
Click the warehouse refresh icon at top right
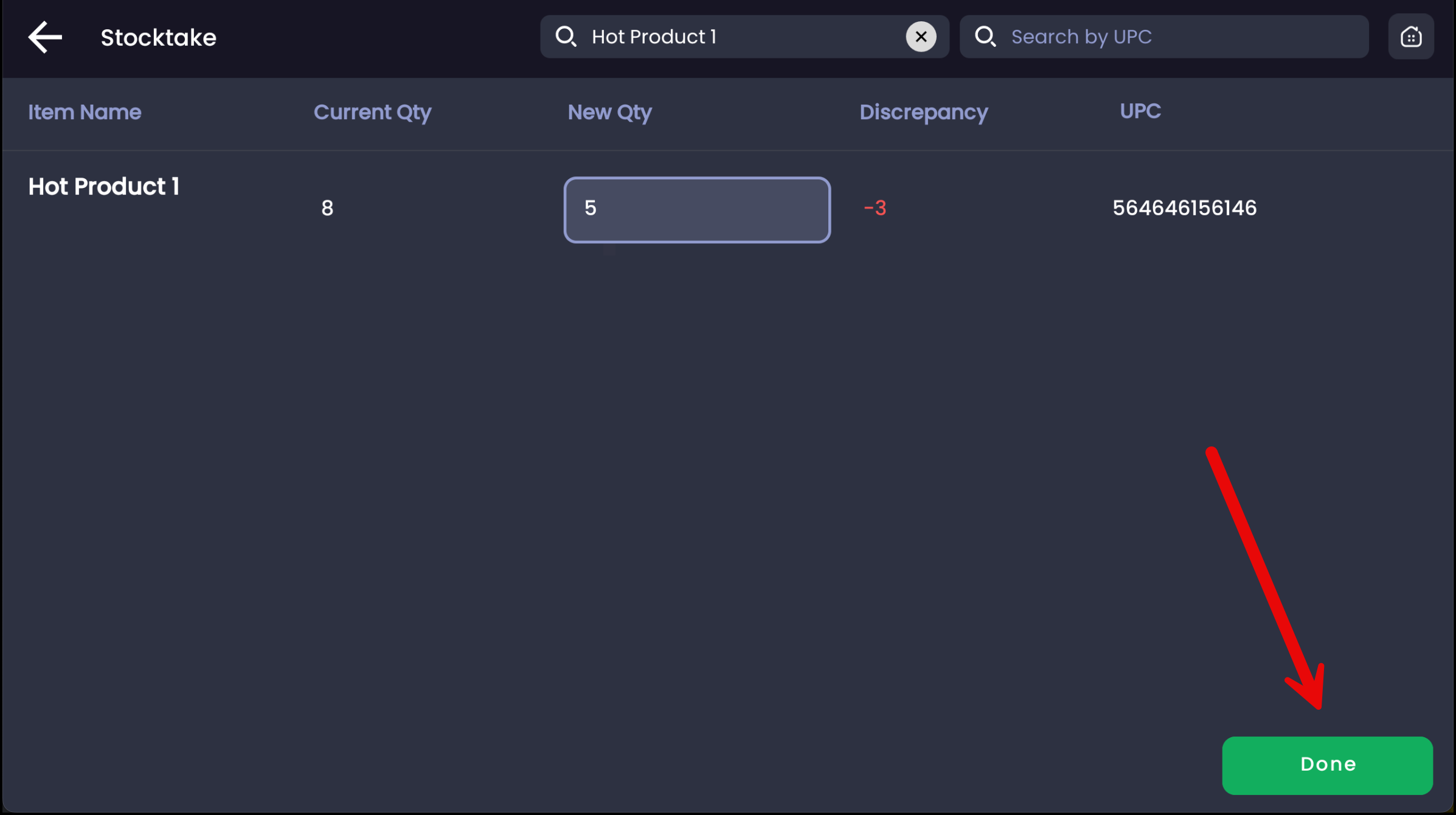click(x=1410, y=37)
